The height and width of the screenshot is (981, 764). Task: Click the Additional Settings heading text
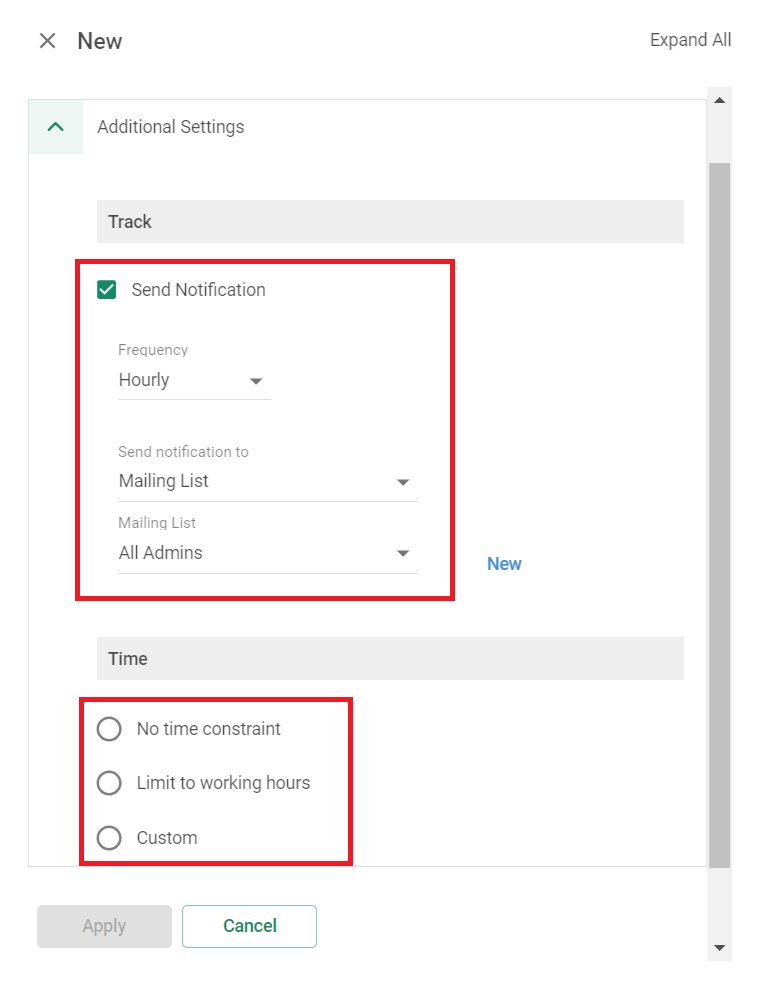click(171, 127)
